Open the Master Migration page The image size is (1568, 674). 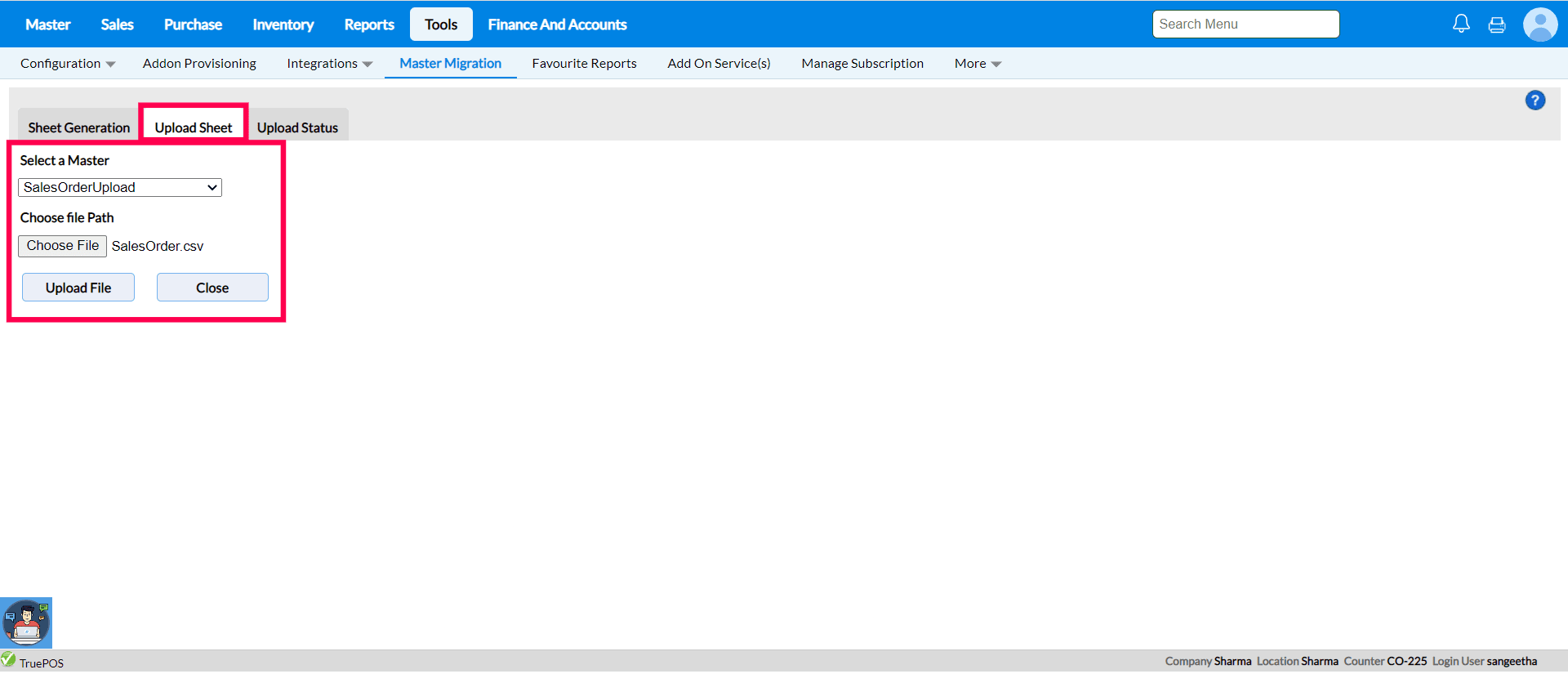pyautogui.click(x=451, y=64)
